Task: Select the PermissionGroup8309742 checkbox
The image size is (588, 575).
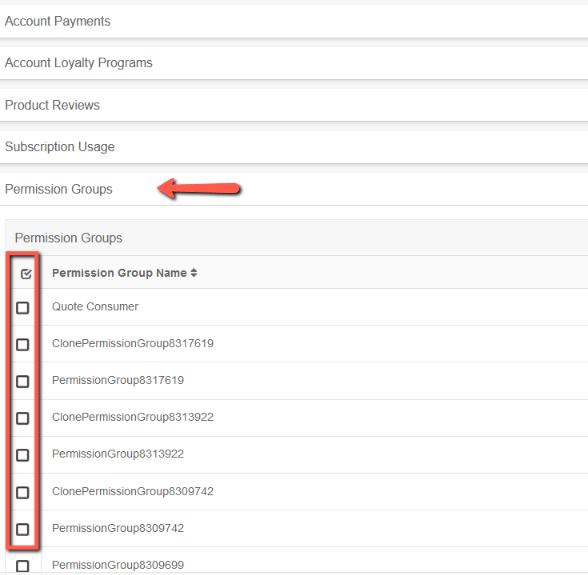Action: (x=22, y=529)
